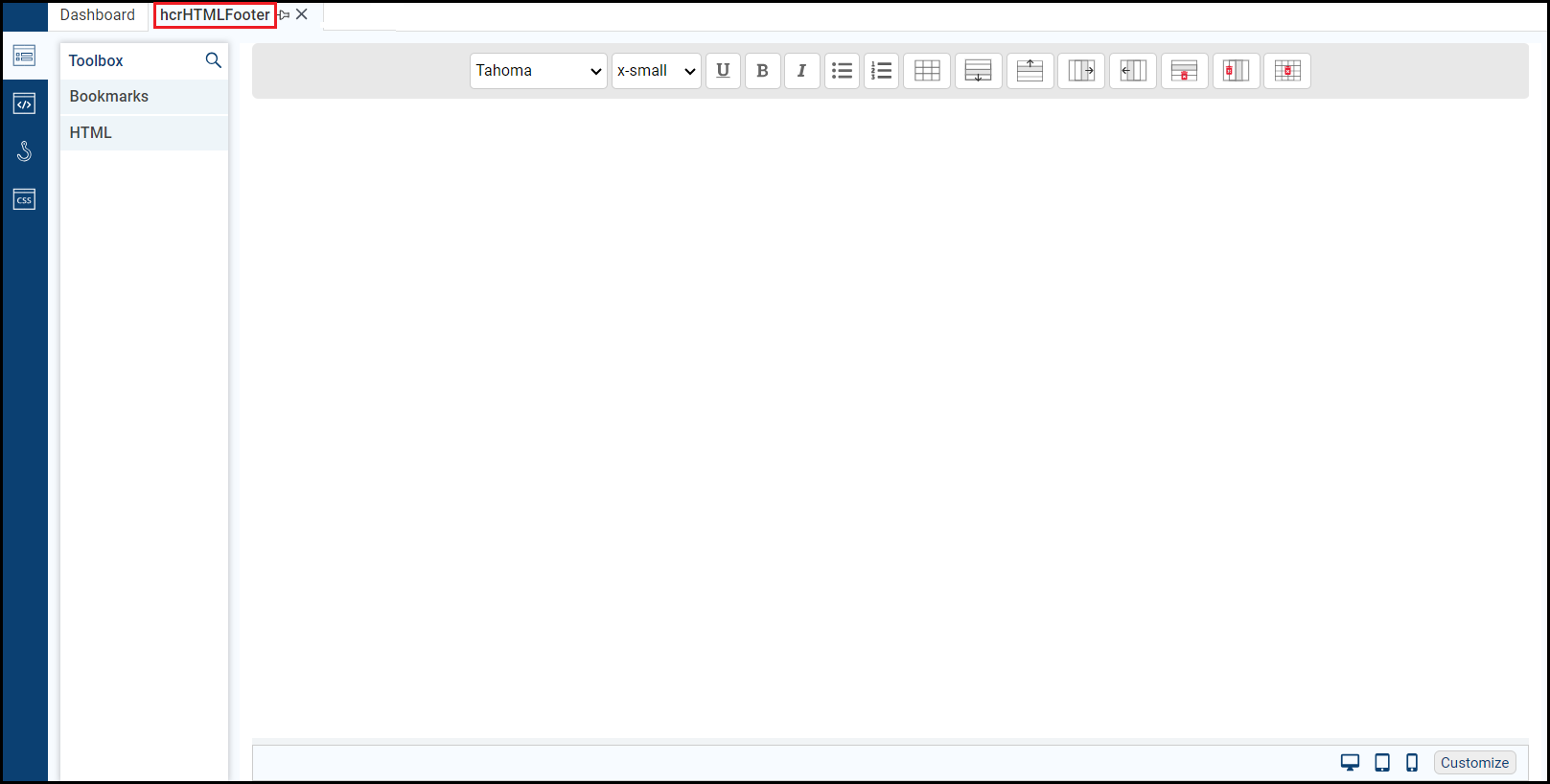This screenshot has height=784, width=1550.
Task: Expand the Bookmarks toolbox section
Action: click(144, 97)
